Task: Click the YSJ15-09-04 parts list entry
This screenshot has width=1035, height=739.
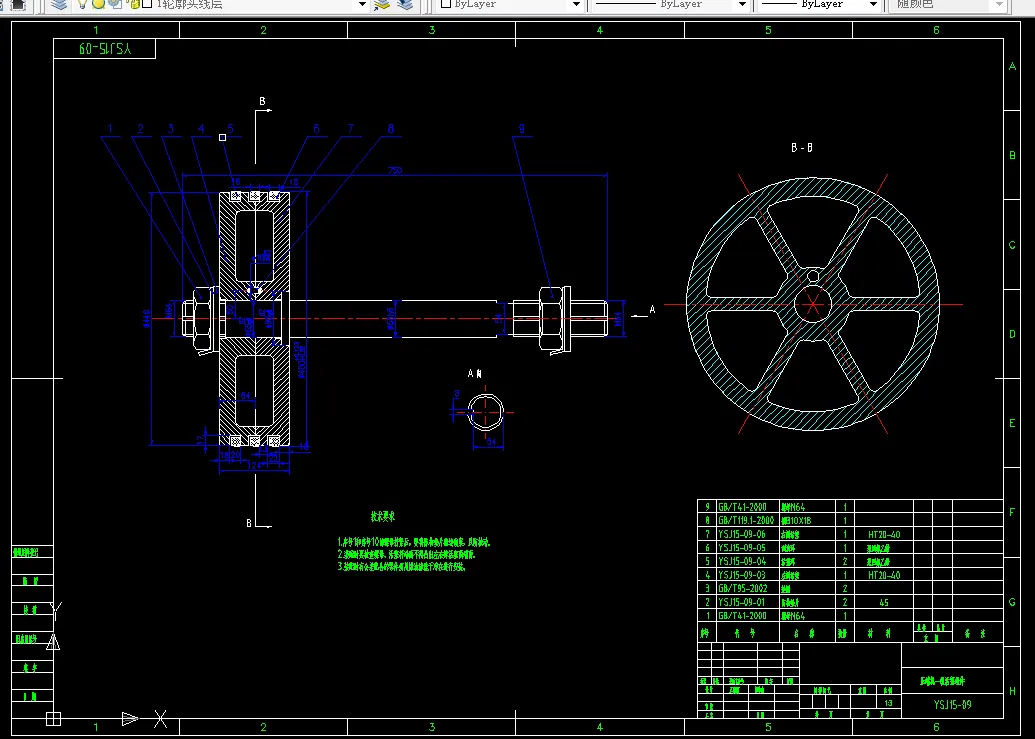Action: click(x=742, y=562)
